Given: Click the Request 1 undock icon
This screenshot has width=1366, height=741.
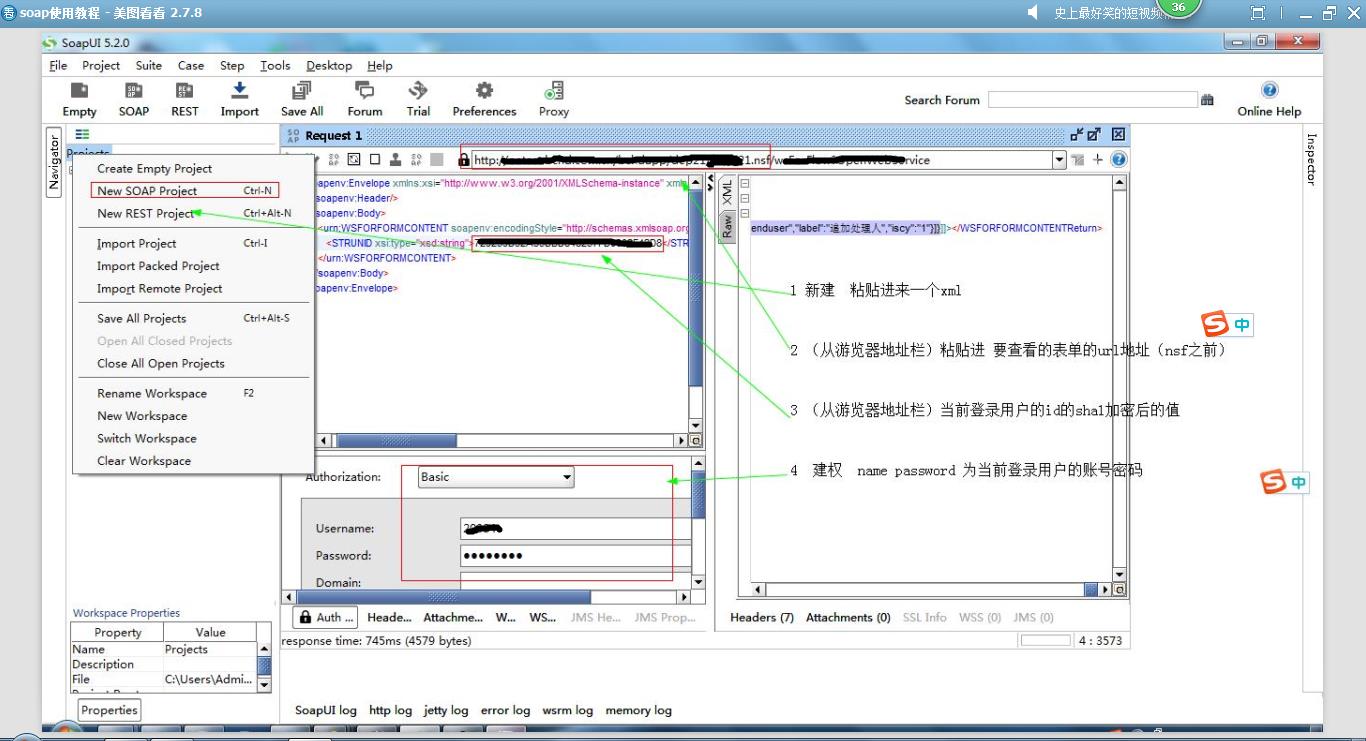Looking at the screenshot, I should point(1077,135).
